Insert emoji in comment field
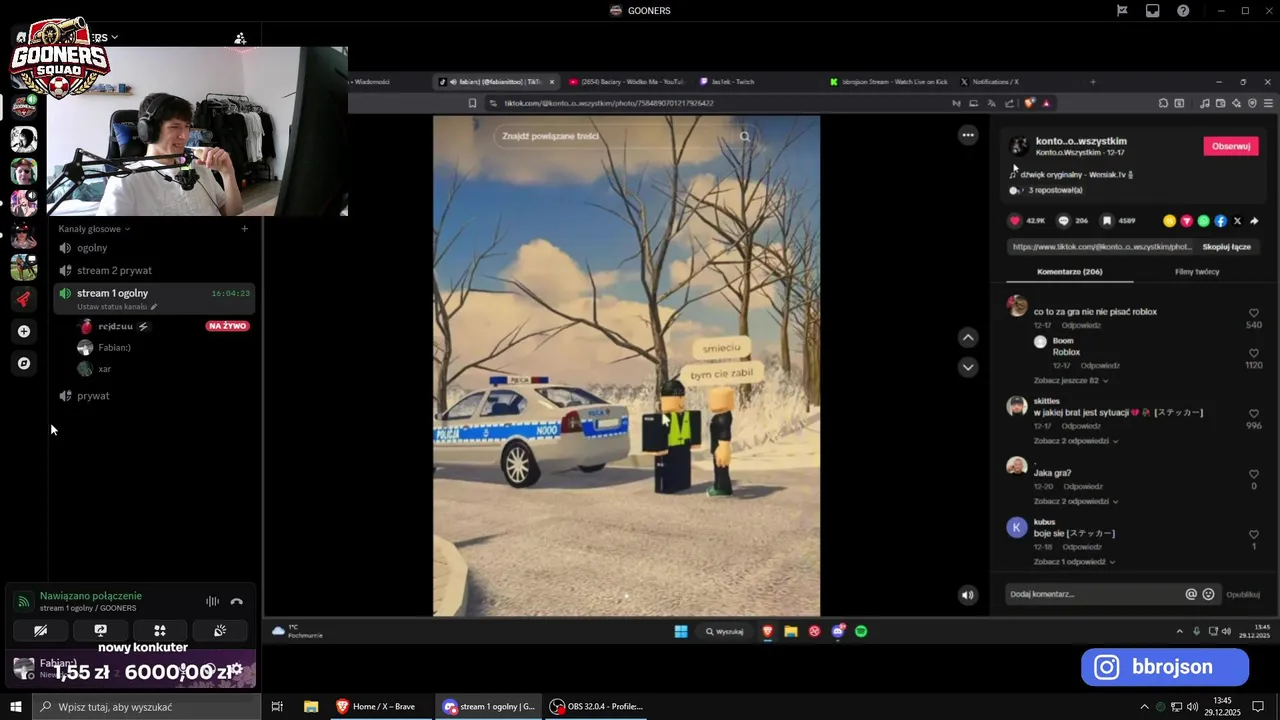1280x720 pixels. pos(1208,594)
